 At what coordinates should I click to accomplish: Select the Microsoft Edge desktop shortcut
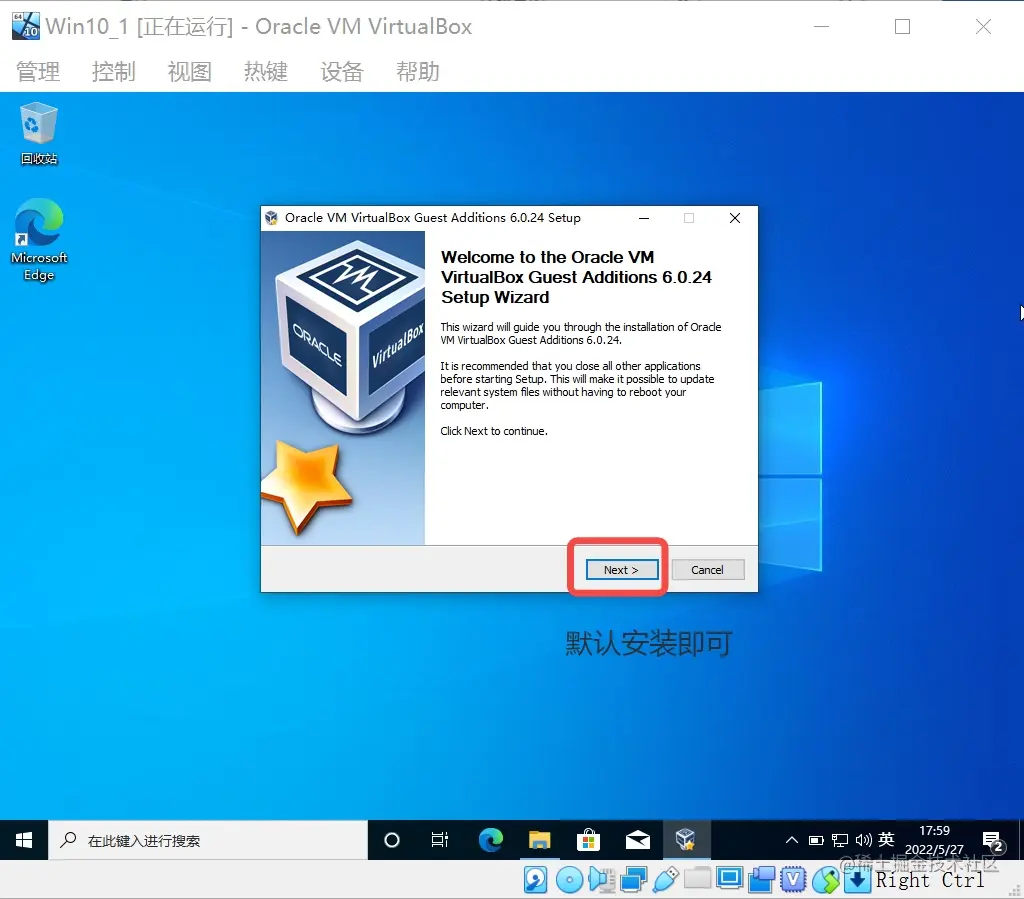(x=39, y=240)
